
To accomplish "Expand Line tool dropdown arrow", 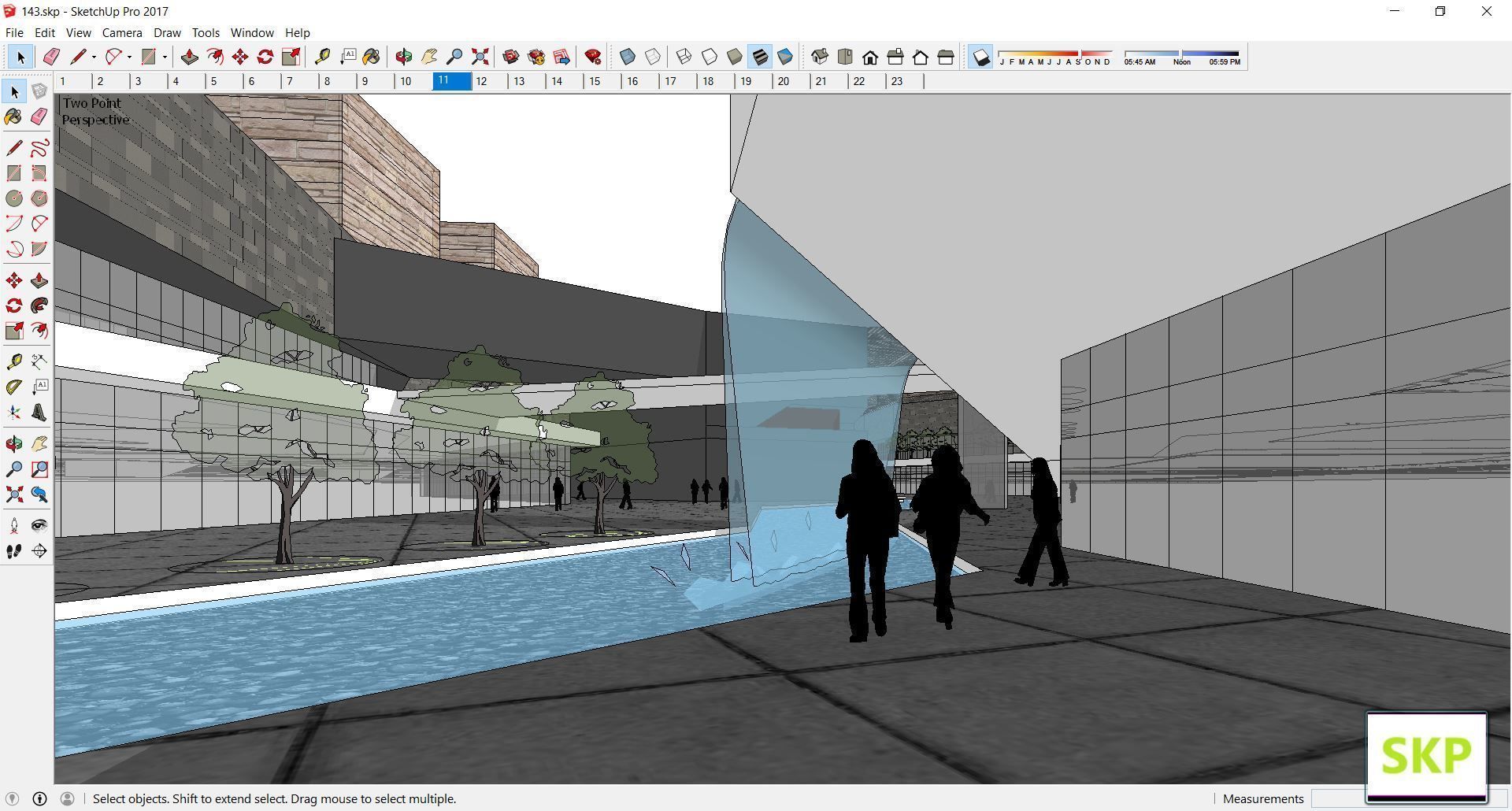I will coord(94,57).
